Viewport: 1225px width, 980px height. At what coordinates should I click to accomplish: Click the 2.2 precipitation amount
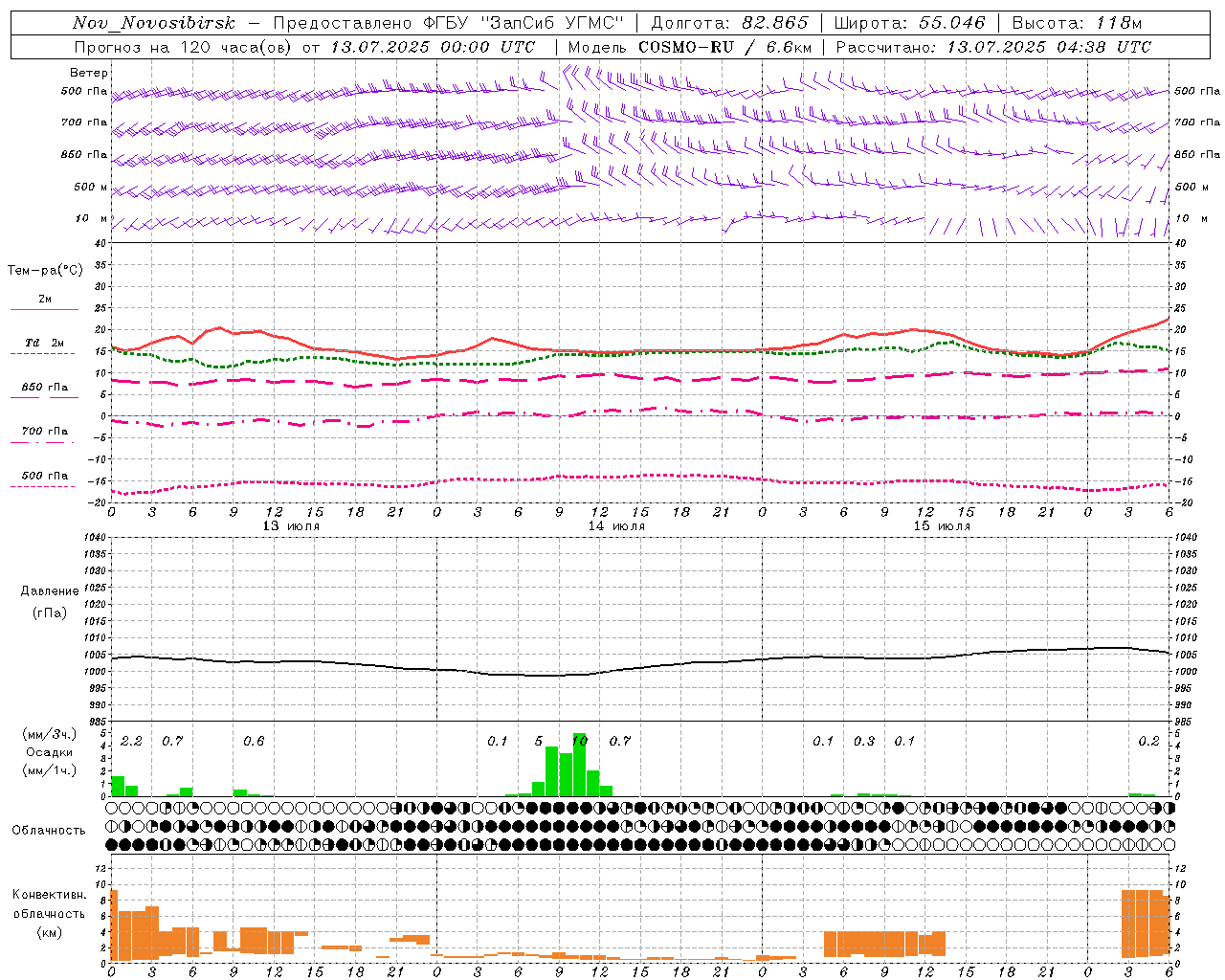131,741
